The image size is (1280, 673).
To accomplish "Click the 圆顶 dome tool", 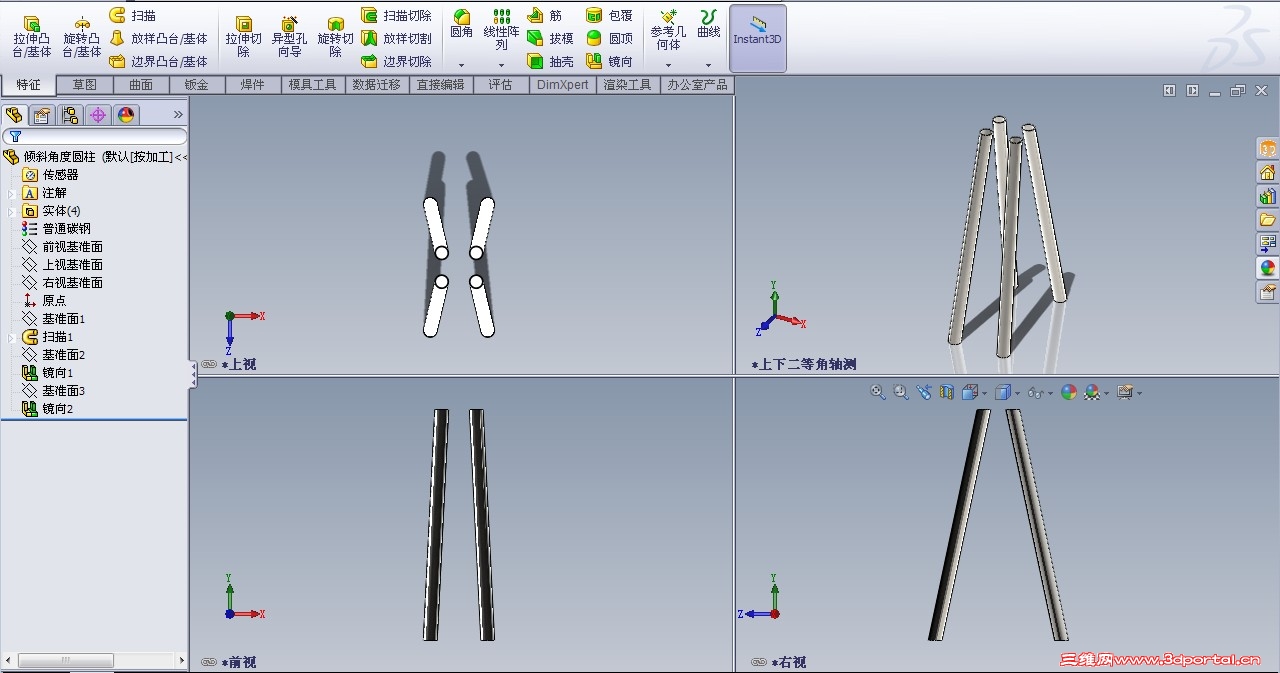I will pyautogui.click(x=609, y=39).
